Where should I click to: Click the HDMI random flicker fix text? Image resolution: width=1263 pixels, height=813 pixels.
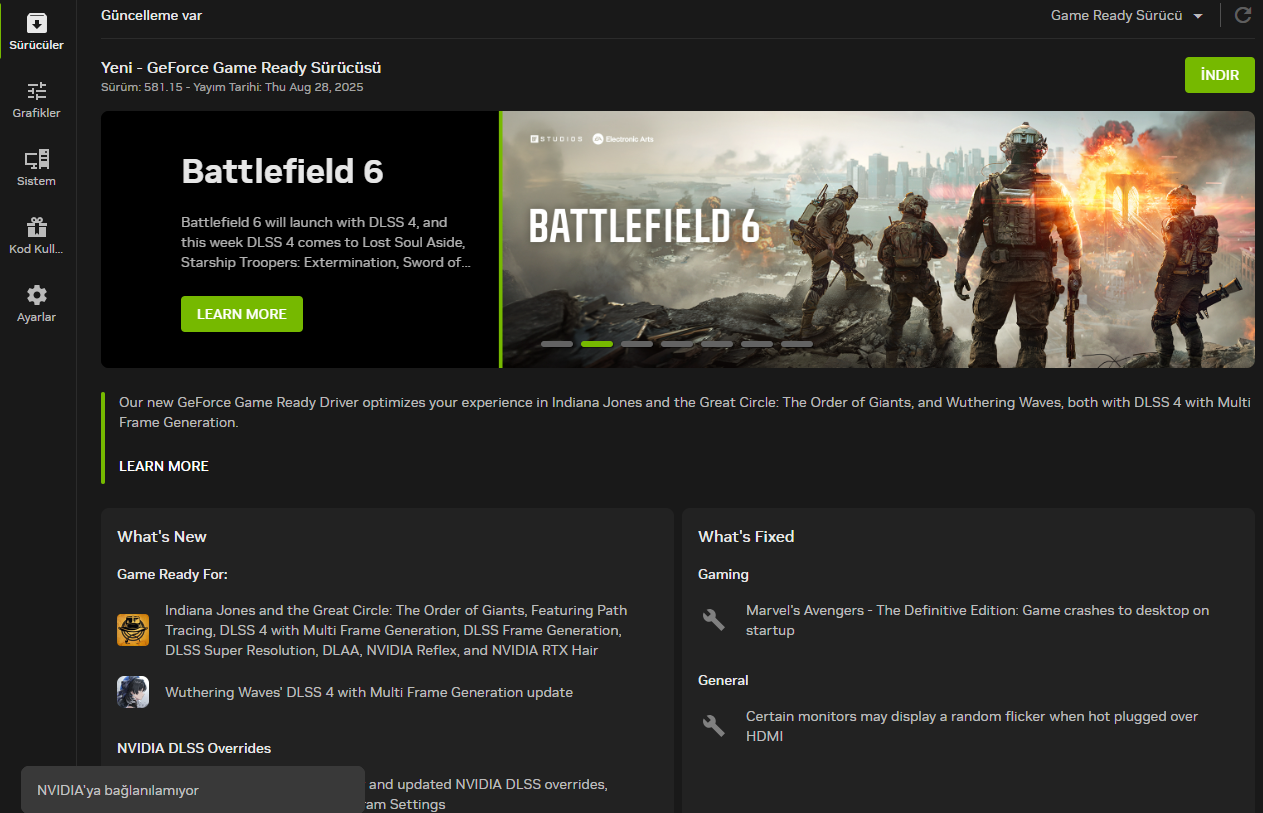(972, 726)
